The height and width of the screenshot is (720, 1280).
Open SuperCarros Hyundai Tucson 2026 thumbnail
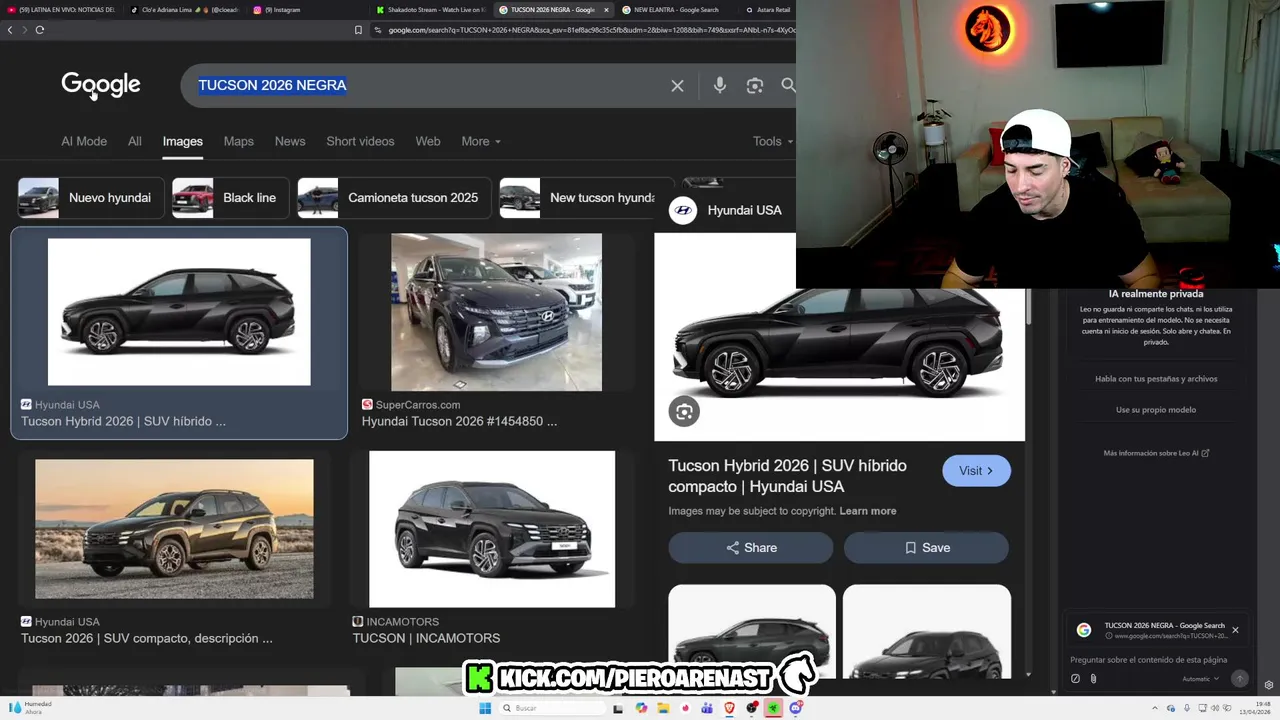[x=496, y=312]
